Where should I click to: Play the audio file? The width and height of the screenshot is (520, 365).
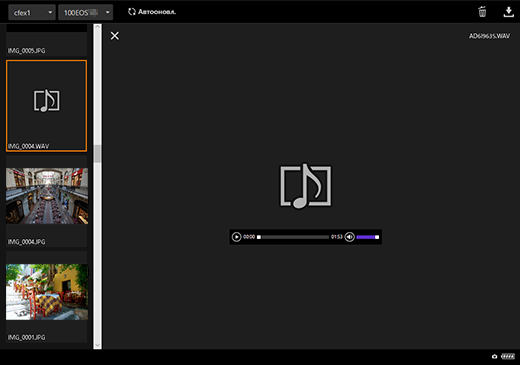(x=236, y=237)
